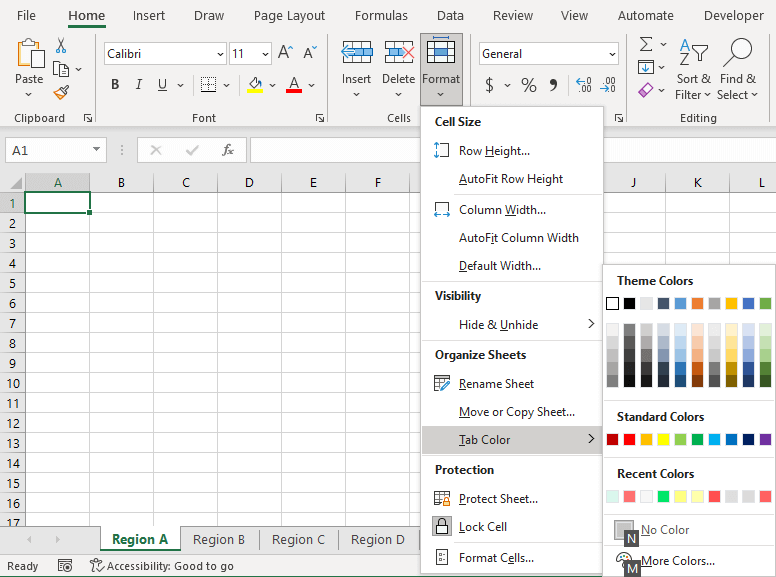Screen dimensions: 776x577
Task: Pick standard yellow tab color
Action: pos(663,439)
